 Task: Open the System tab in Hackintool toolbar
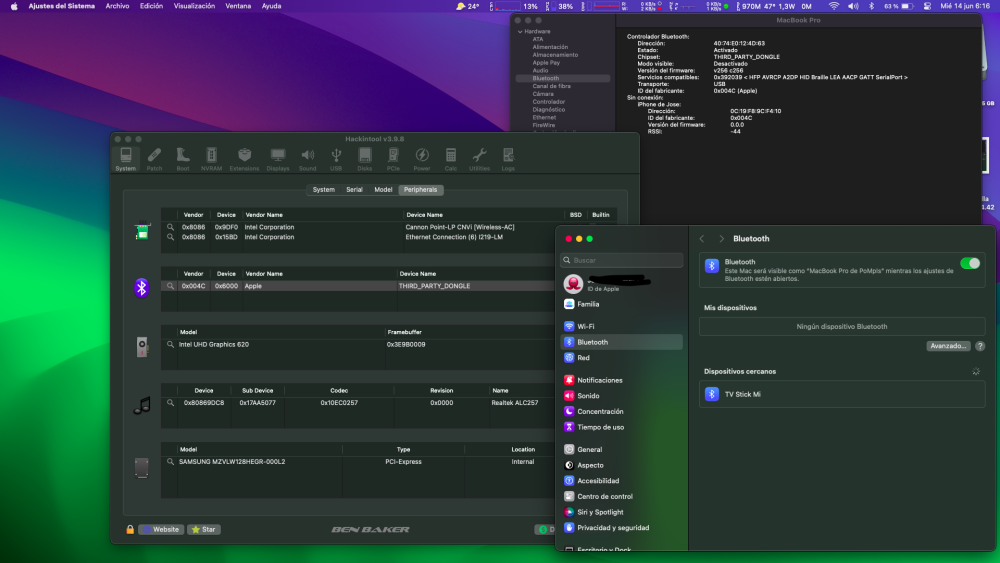coord(126,159)
